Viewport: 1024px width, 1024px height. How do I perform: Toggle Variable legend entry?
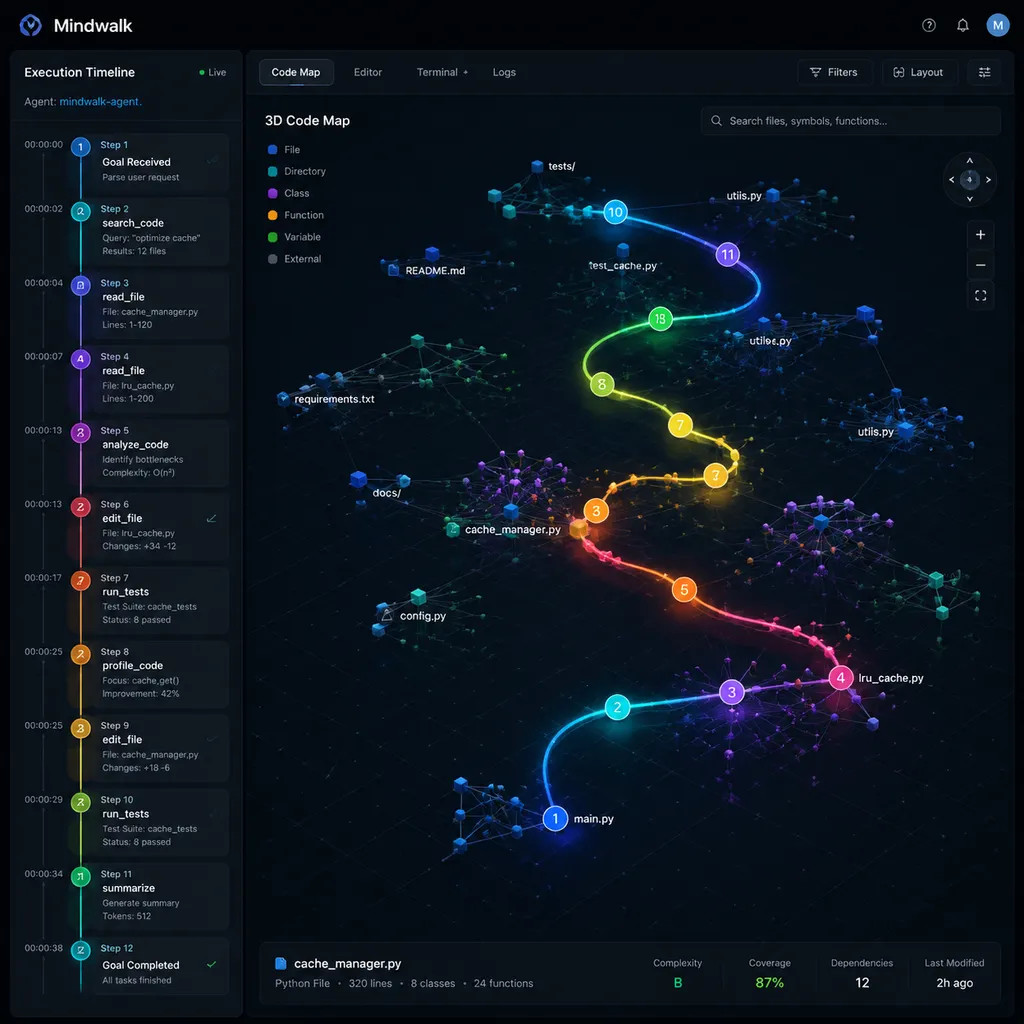point(294,237)
